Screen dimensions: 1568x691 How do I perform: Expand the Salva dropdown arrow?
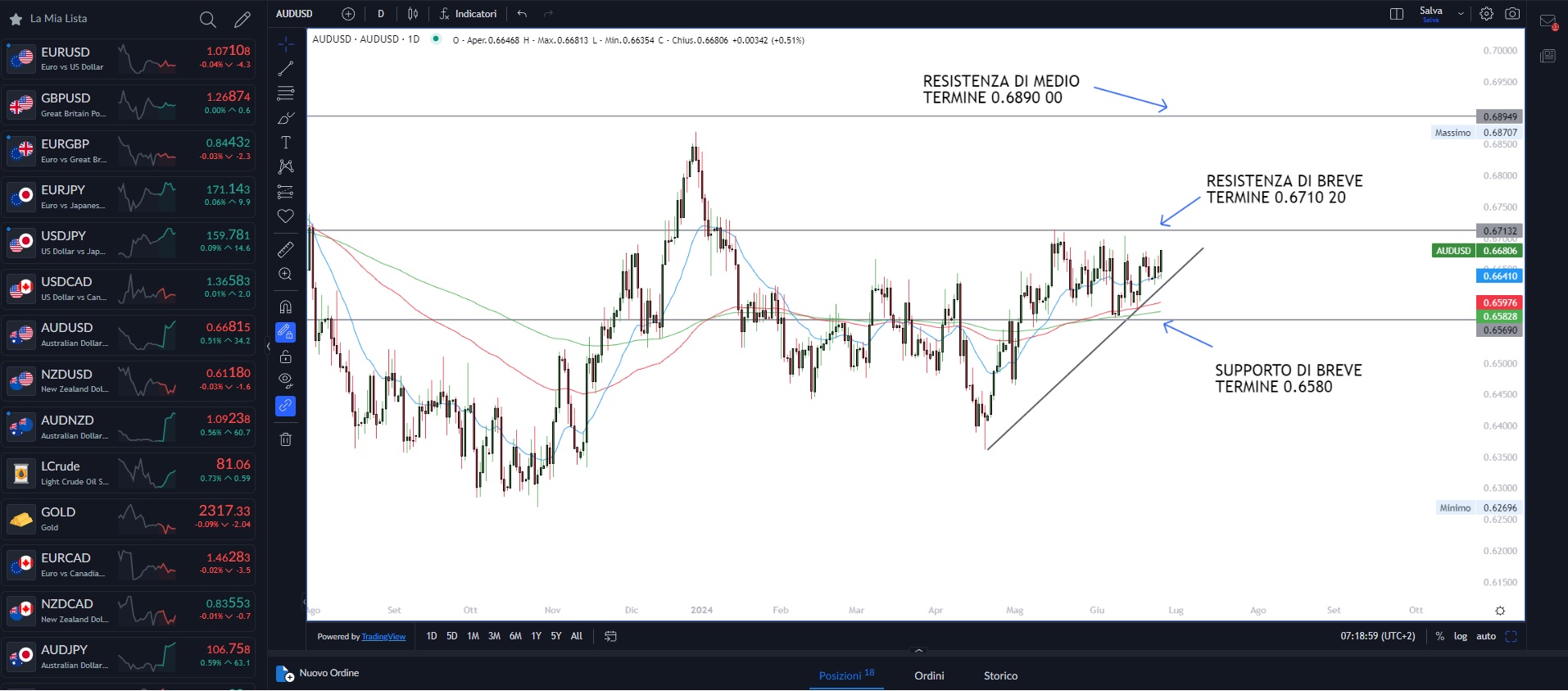pyautogui.click(x=1461, y=14)
